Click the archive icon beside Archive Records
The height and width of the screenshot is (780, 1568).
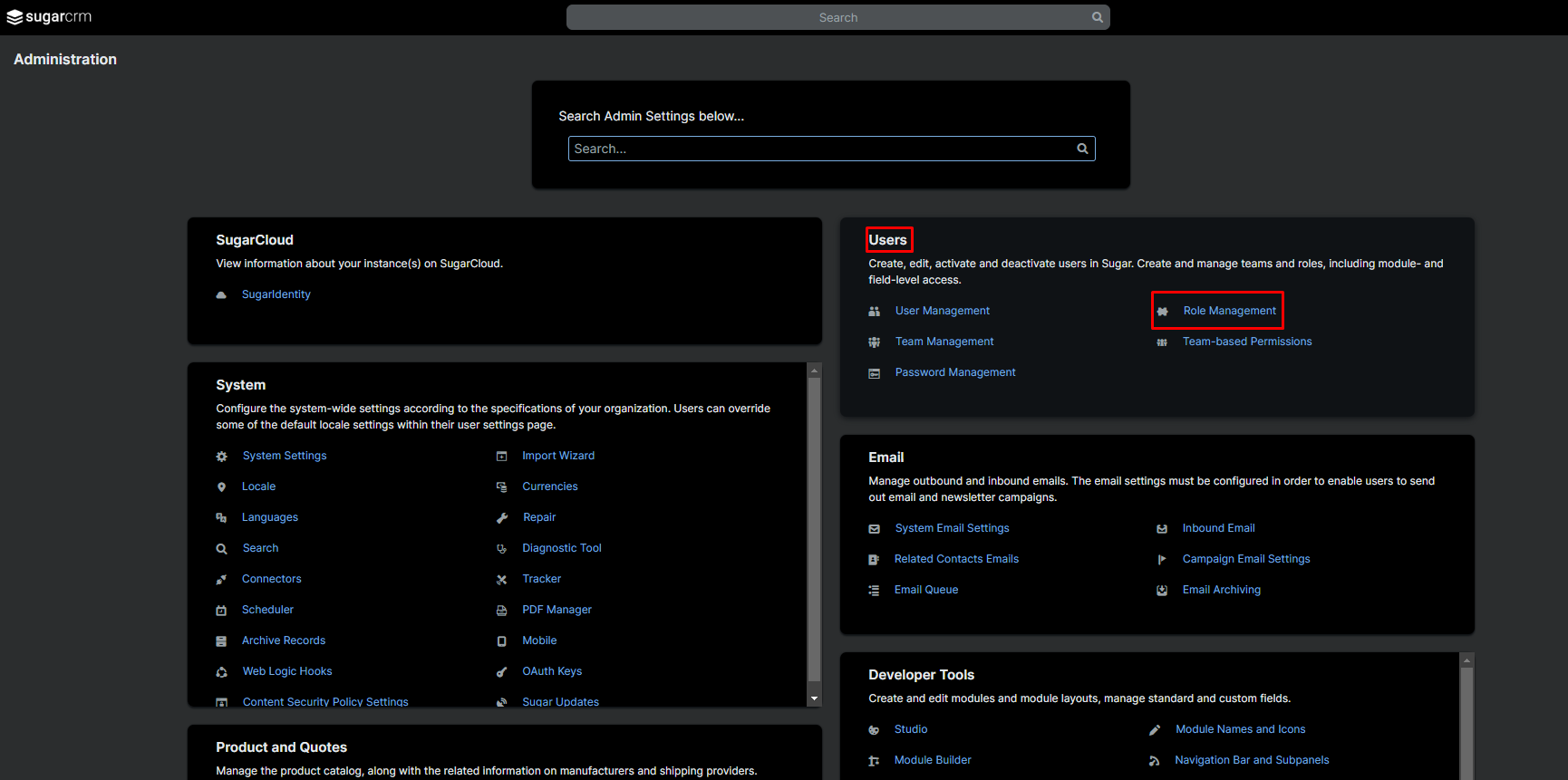(x=221, y=641)
